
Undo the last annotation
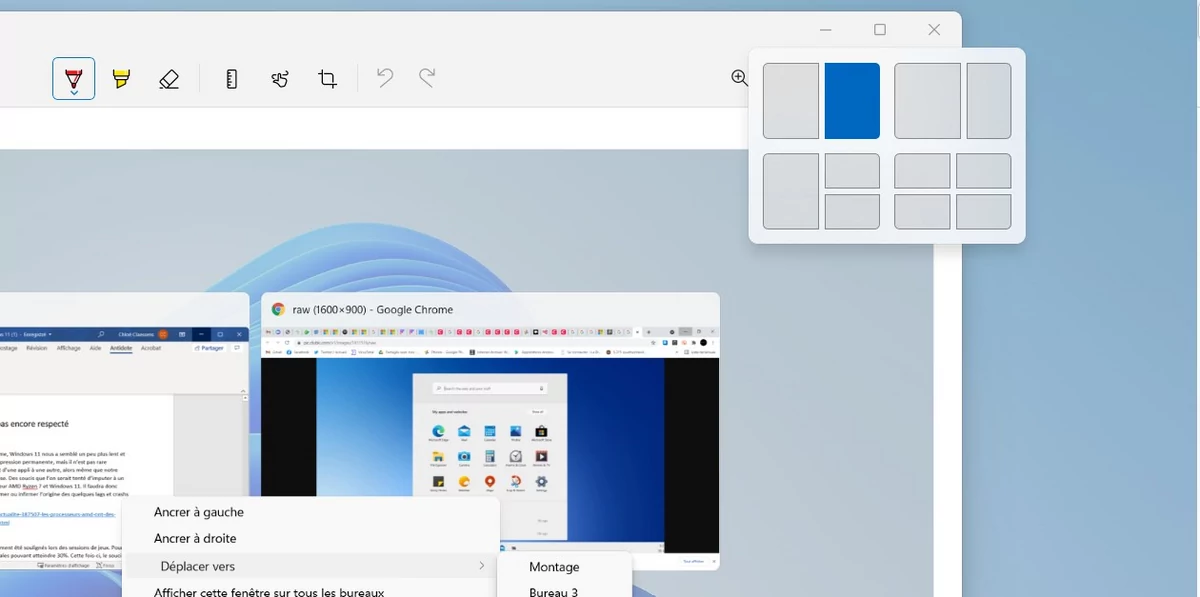click(x=385, y=78)
